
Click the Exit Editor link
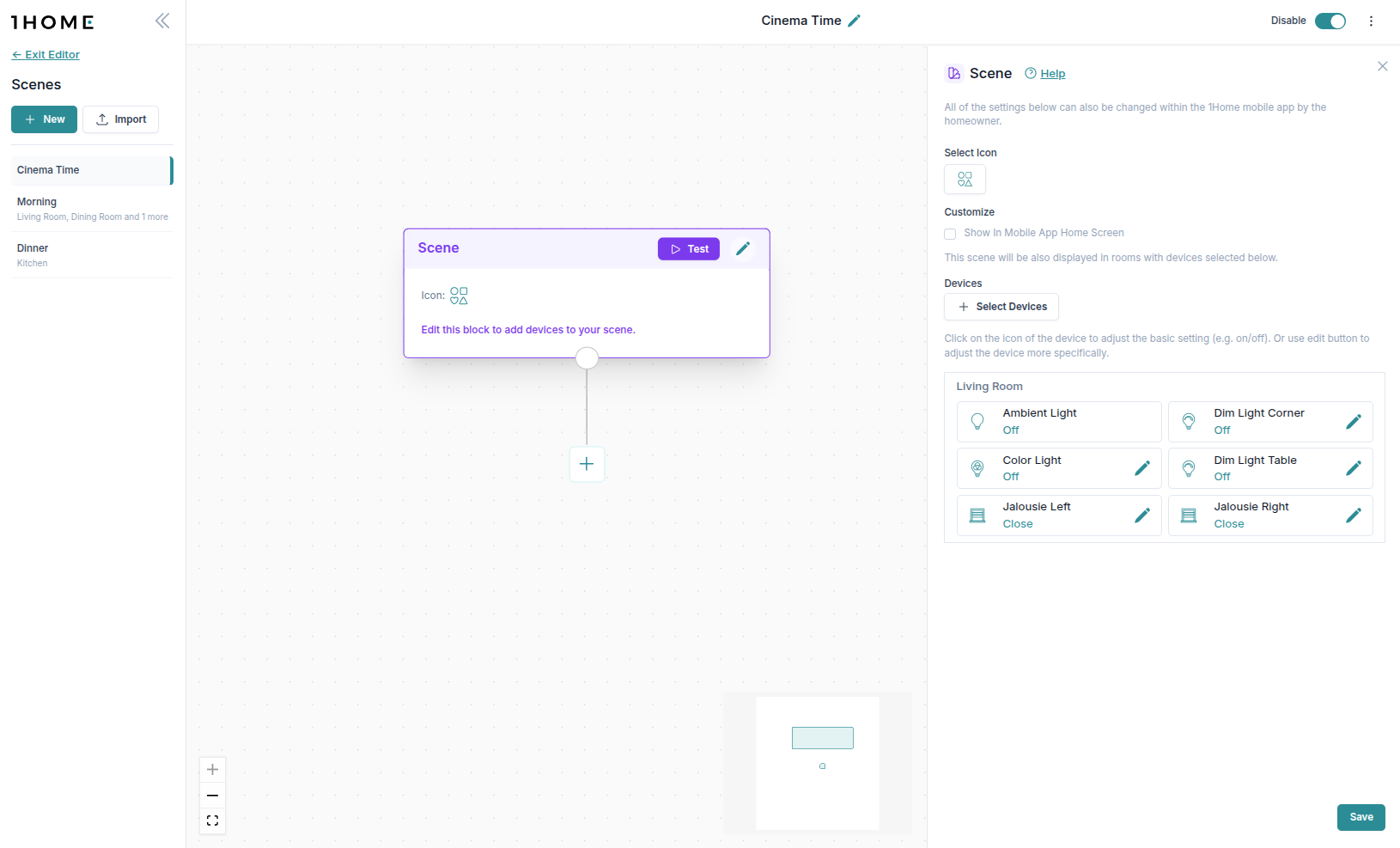coord(46,54)
